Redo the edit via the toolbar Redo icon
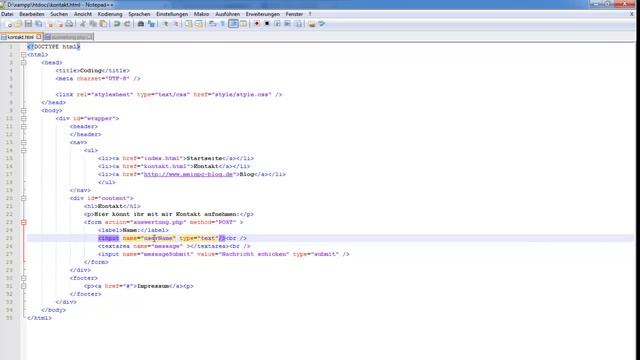Screen dimensions: 640x360 point(127,24)
